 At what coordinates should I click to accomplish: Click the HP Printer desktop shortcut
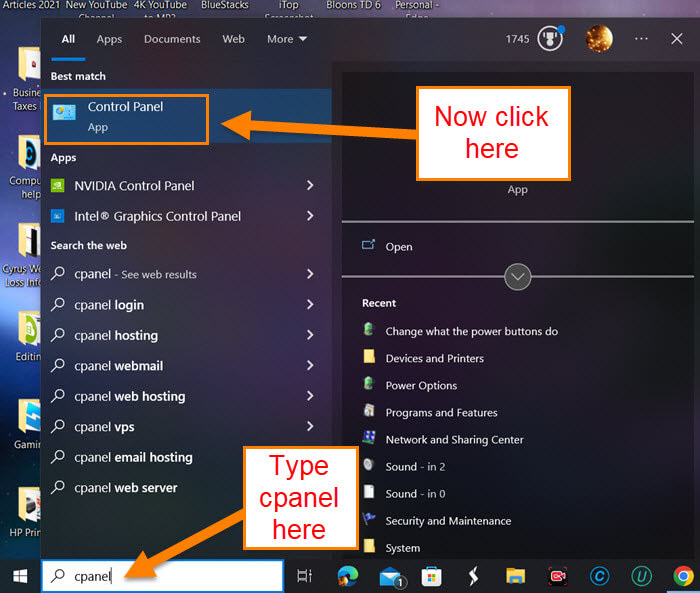point(27,512)
